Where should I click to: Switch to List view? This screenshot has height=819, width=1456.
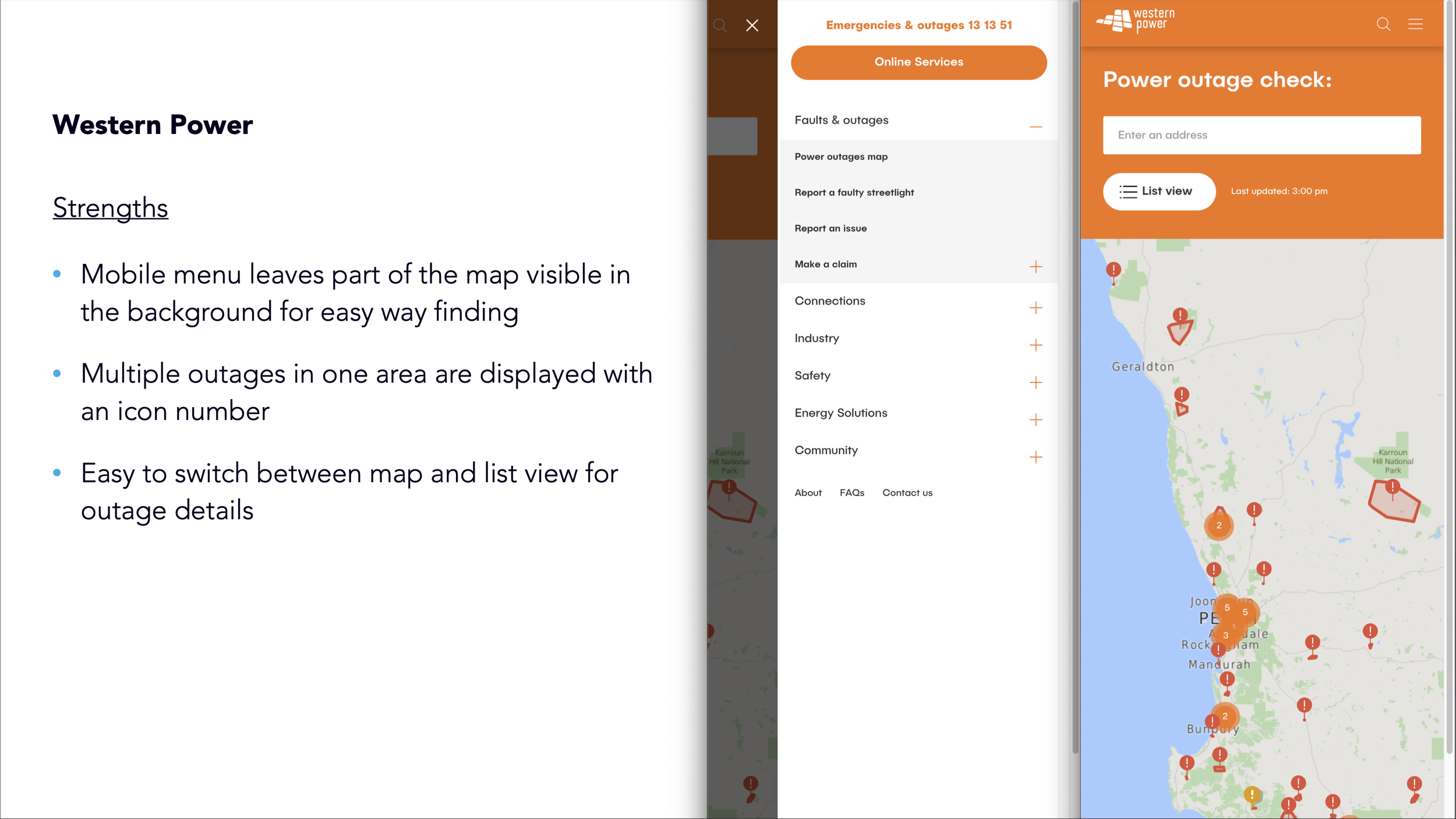click(1158, 191)
